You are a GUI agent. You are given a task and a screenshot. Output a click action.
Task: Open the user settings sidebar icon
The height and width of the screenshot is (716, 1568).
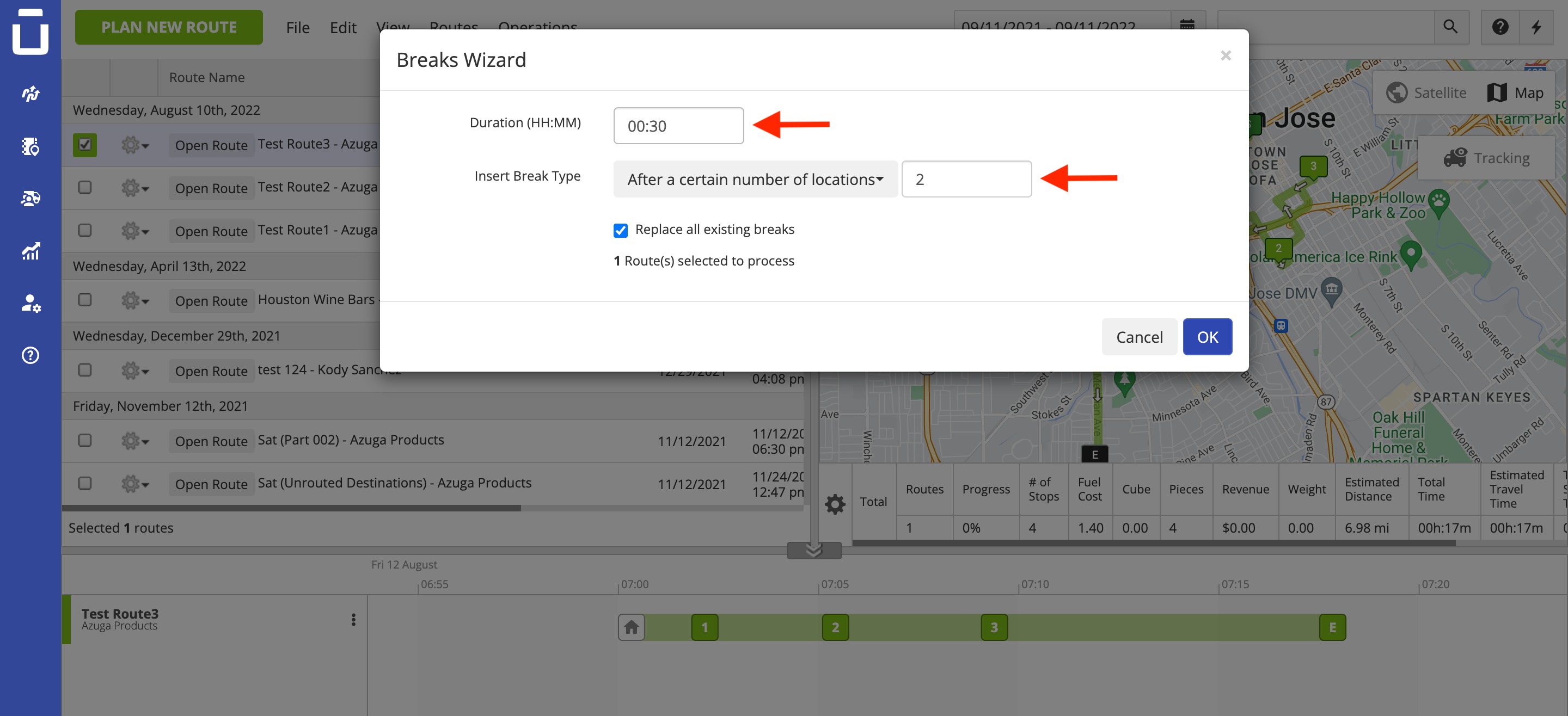pos(30,303)
